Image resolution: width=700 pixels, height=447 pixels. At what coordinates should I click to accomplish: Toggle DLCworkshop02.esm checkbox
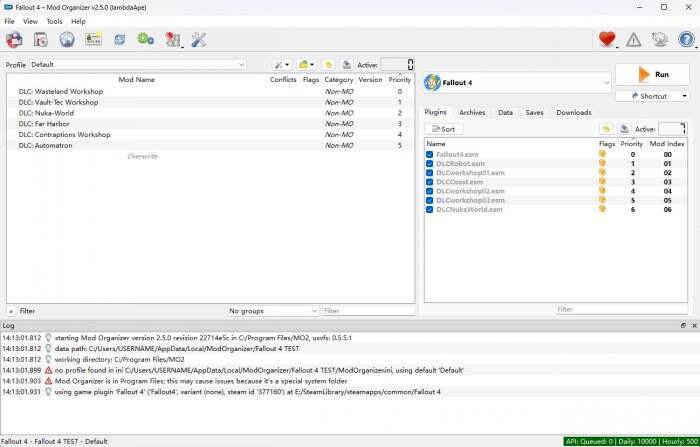(429, 191)
